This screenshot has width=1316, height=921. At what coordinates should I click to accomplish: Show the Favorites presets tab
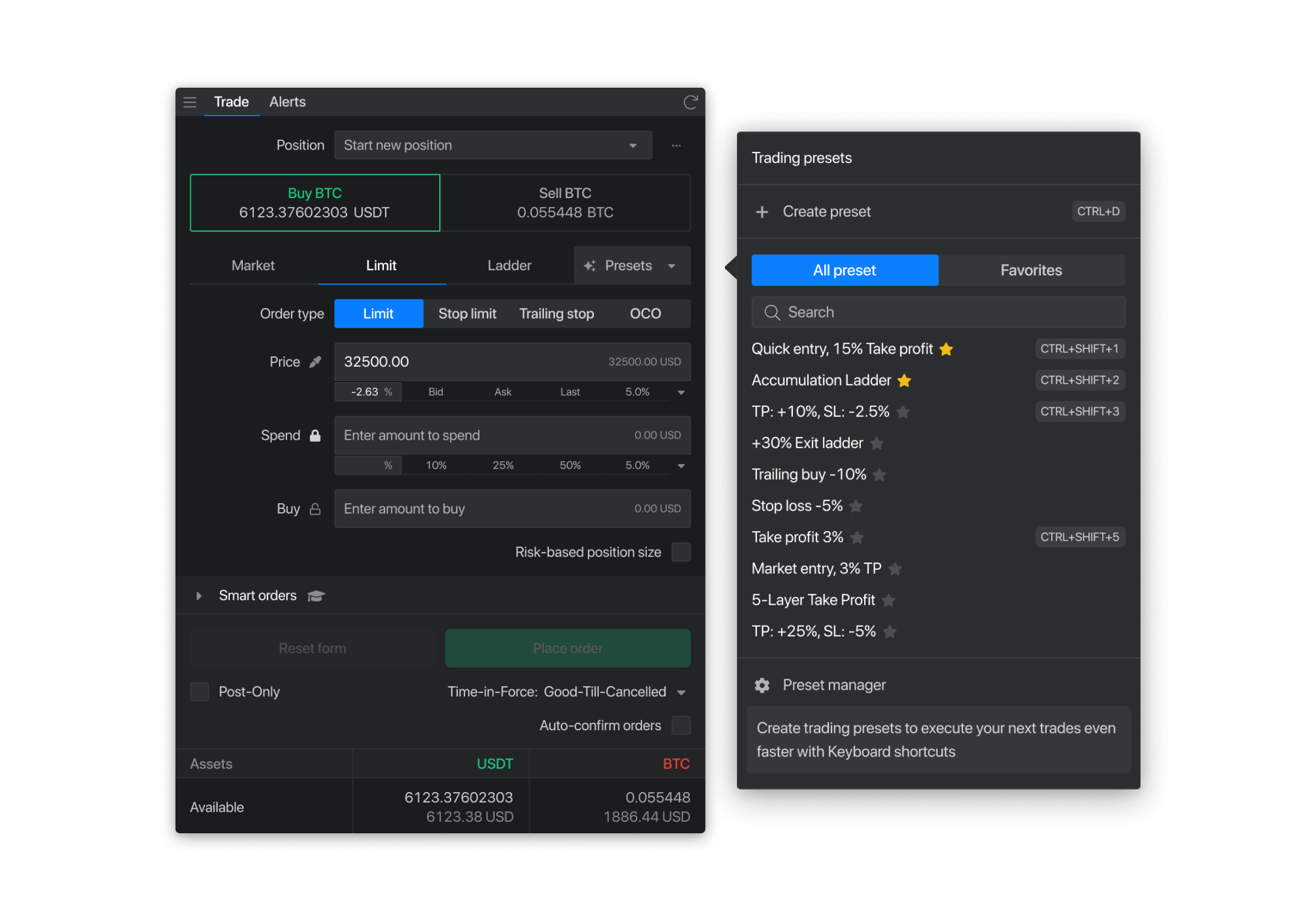click(1032, 270)
